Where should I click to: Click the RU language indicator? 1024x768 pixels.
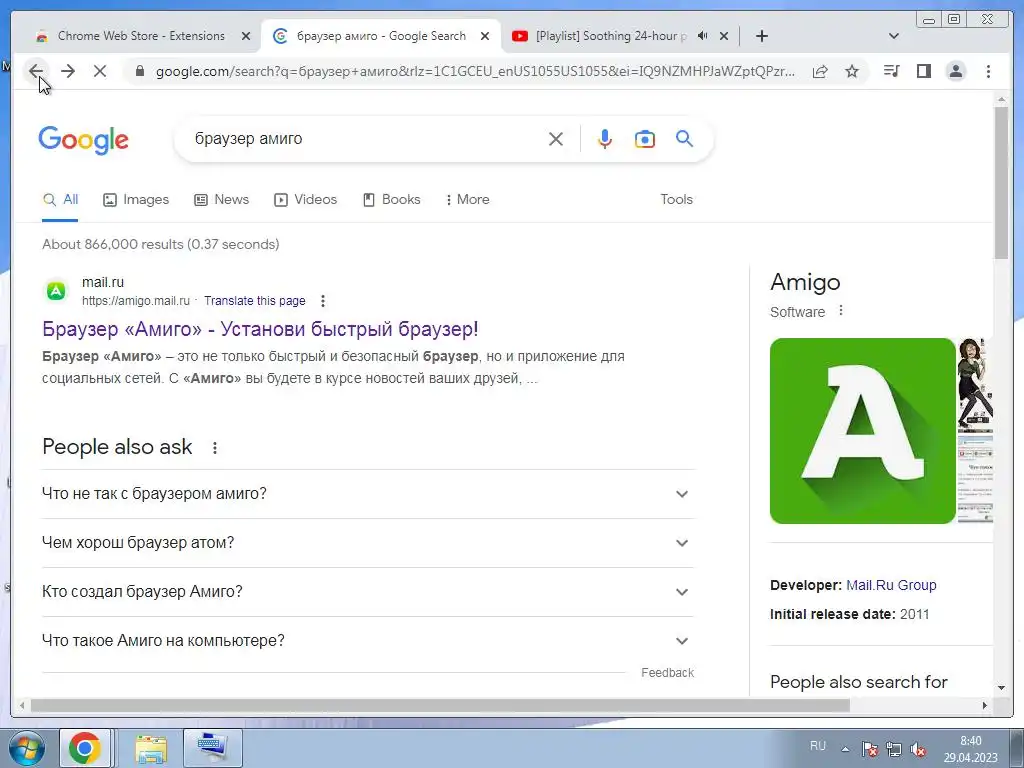818,746
